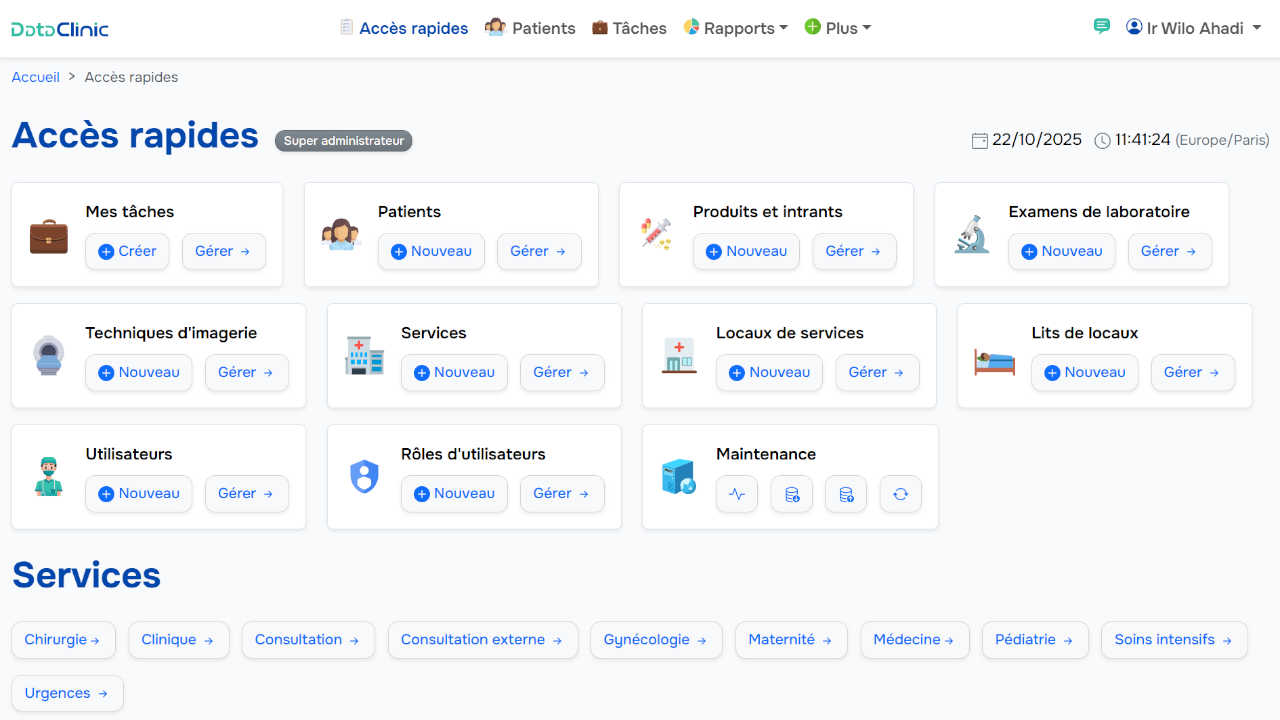
Task: Click the activity pulse icon under Maintenance
Action: pos(737,494)
